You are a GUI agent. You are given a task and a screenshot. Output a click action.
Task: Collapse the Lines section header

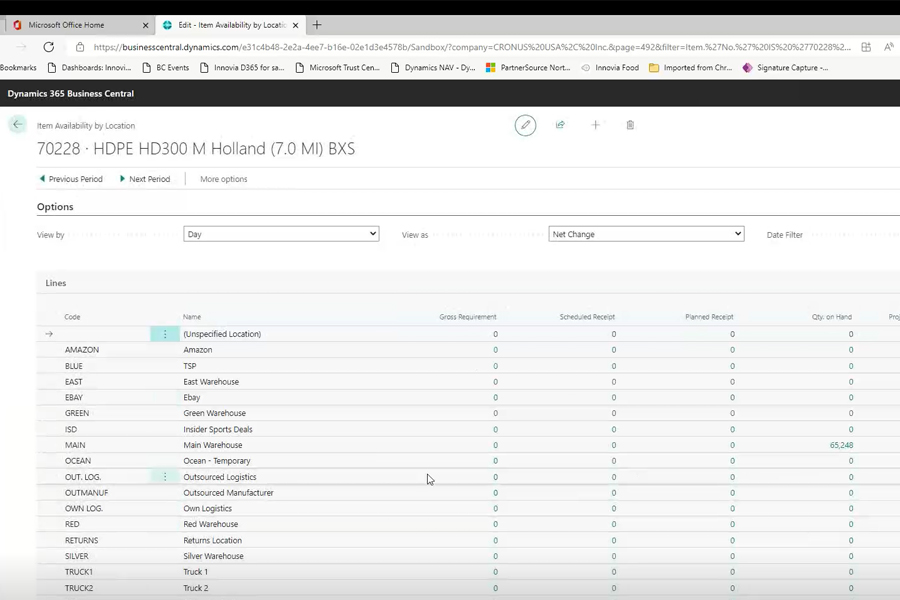56,283
